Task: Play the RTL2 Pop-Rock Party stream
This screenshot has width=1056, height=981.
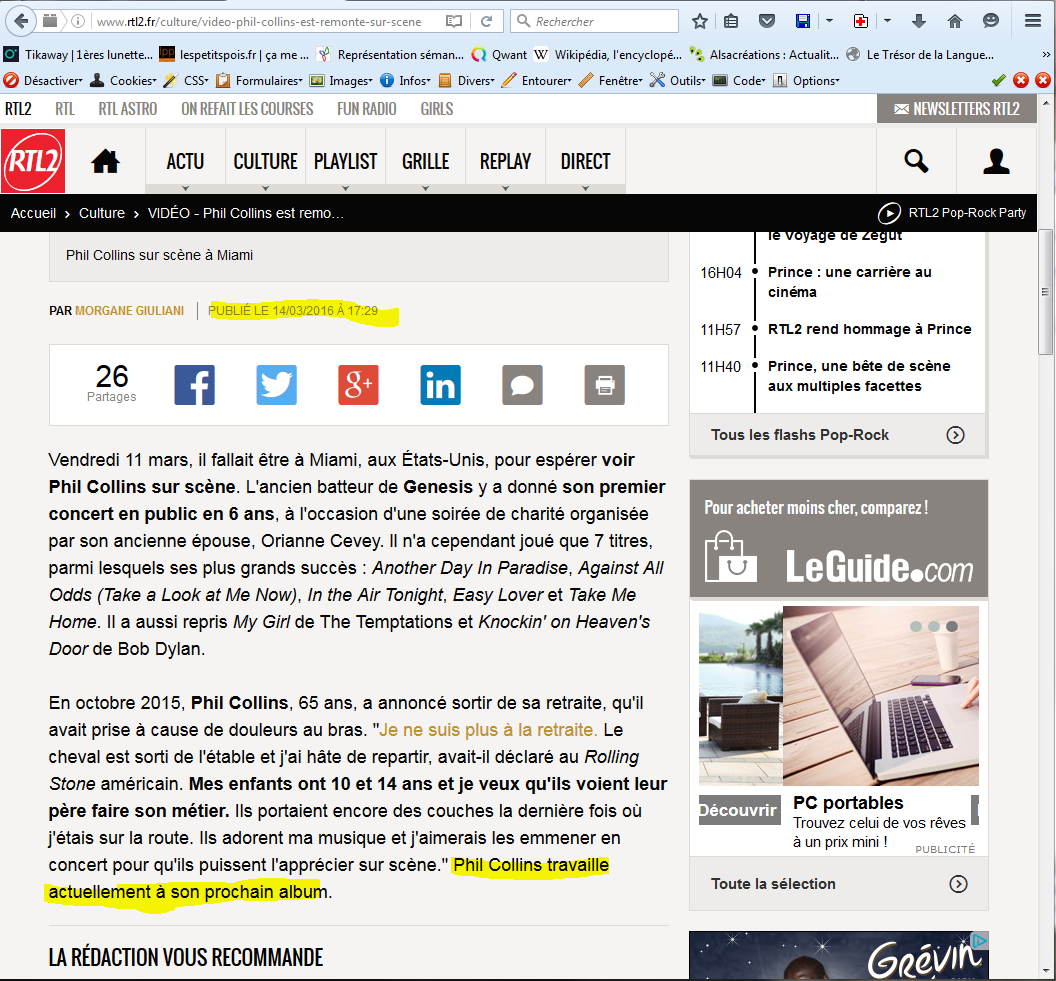Action: [x=889, y=213]
